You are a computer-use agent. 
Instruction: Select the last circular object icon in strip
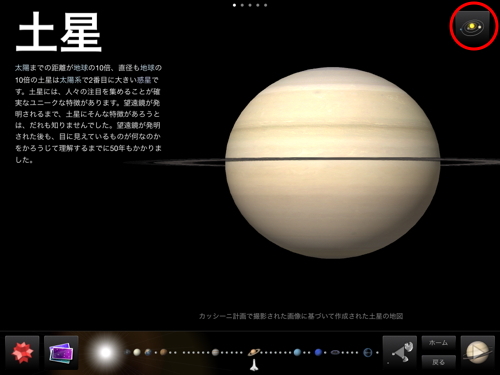pyautogui.click(x=368, y=352)
